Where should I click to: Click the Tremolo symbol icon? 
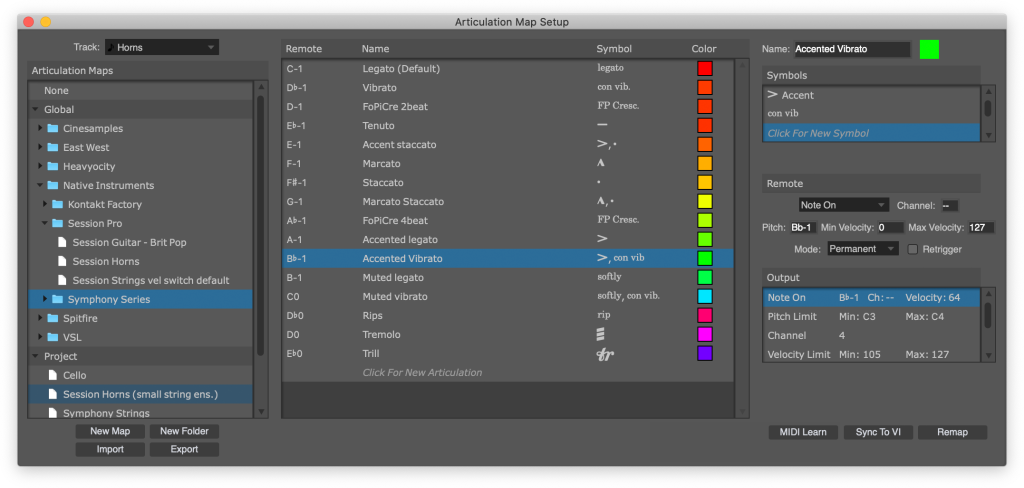click(x=601, y=335)
